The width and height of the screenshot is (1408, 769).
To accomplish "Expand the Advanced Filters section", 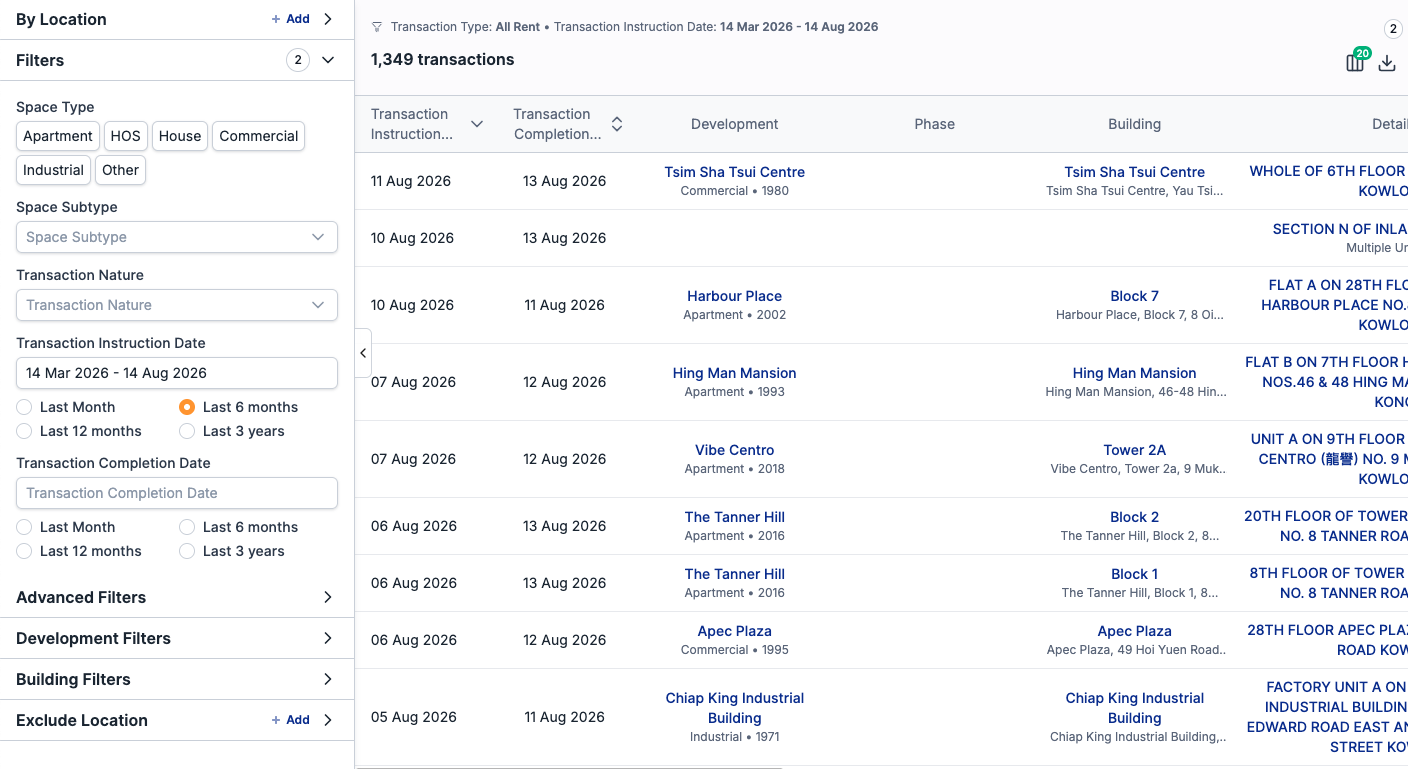I will coord(177,597).
